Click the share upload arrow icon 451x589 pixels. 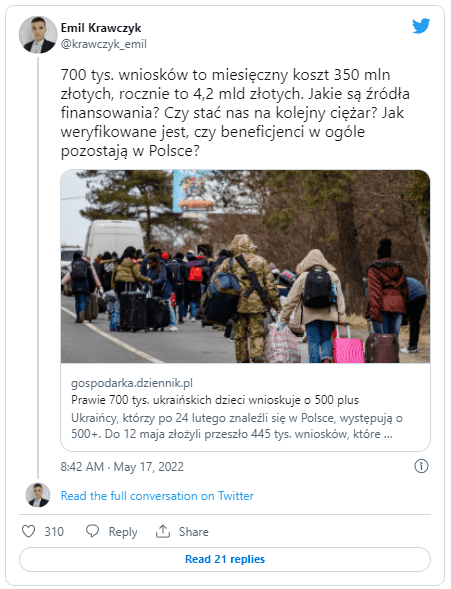tap(163, 531)
